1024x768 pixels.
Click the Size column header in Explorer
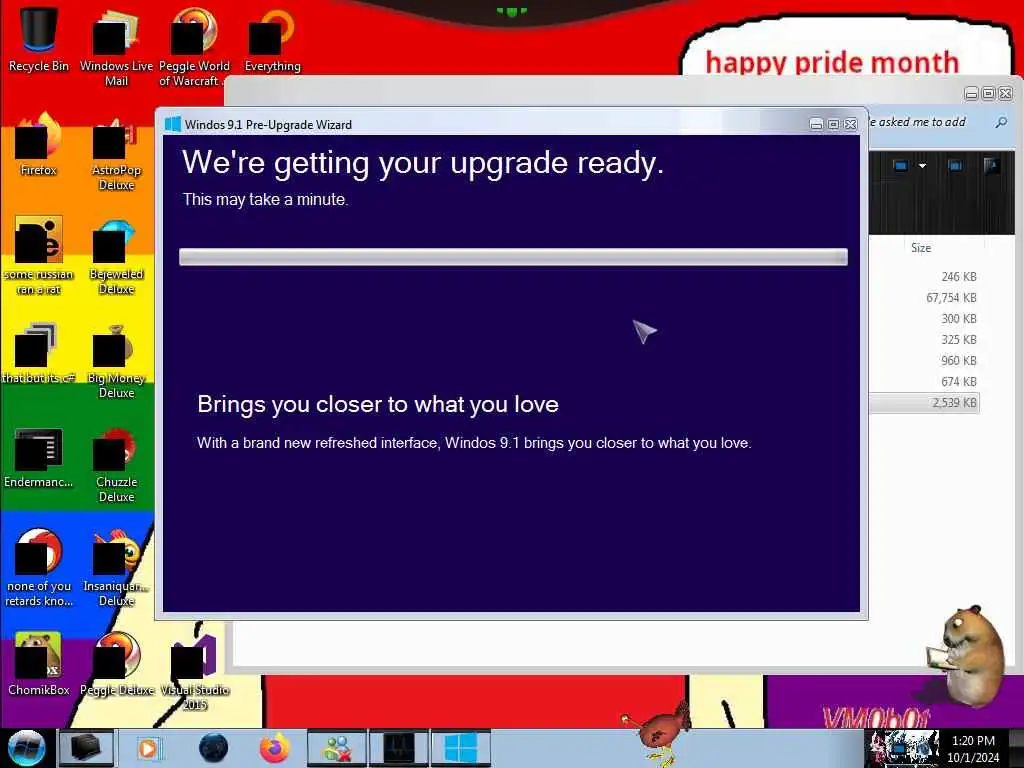[x=921, y=248]
